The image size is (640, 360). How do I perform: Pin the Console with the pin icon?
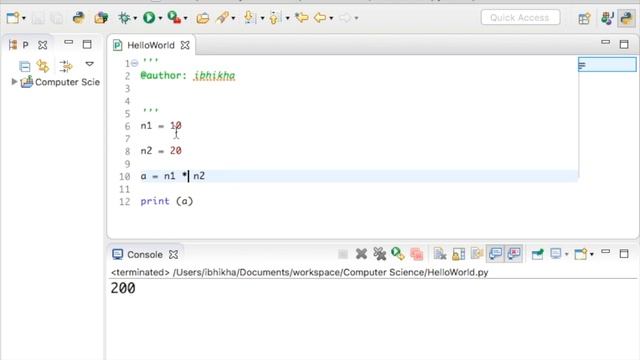point(538,254)
